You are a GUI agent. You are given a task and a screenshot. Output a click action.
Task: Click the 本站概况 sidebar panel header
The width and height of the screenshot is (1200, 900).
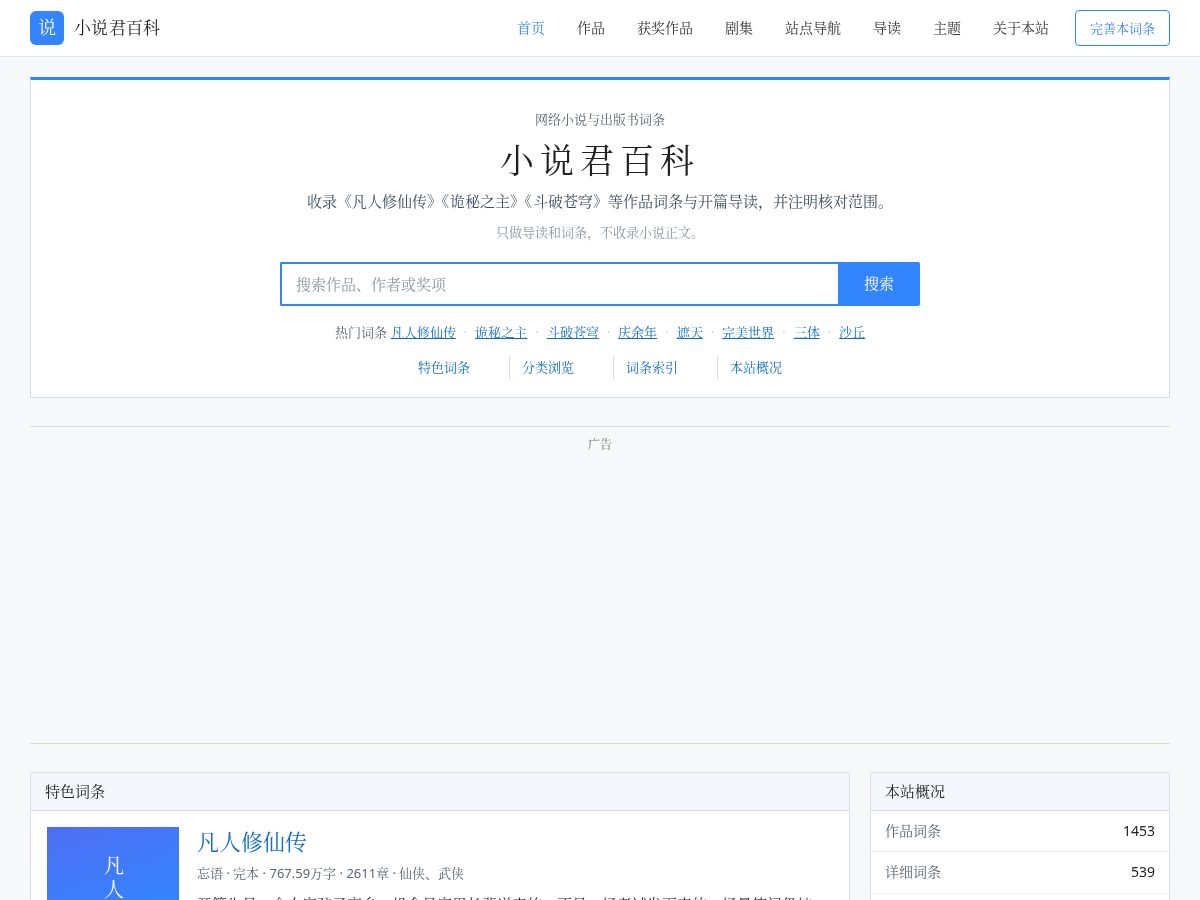pyautogui.click(x=1020, y=792)
